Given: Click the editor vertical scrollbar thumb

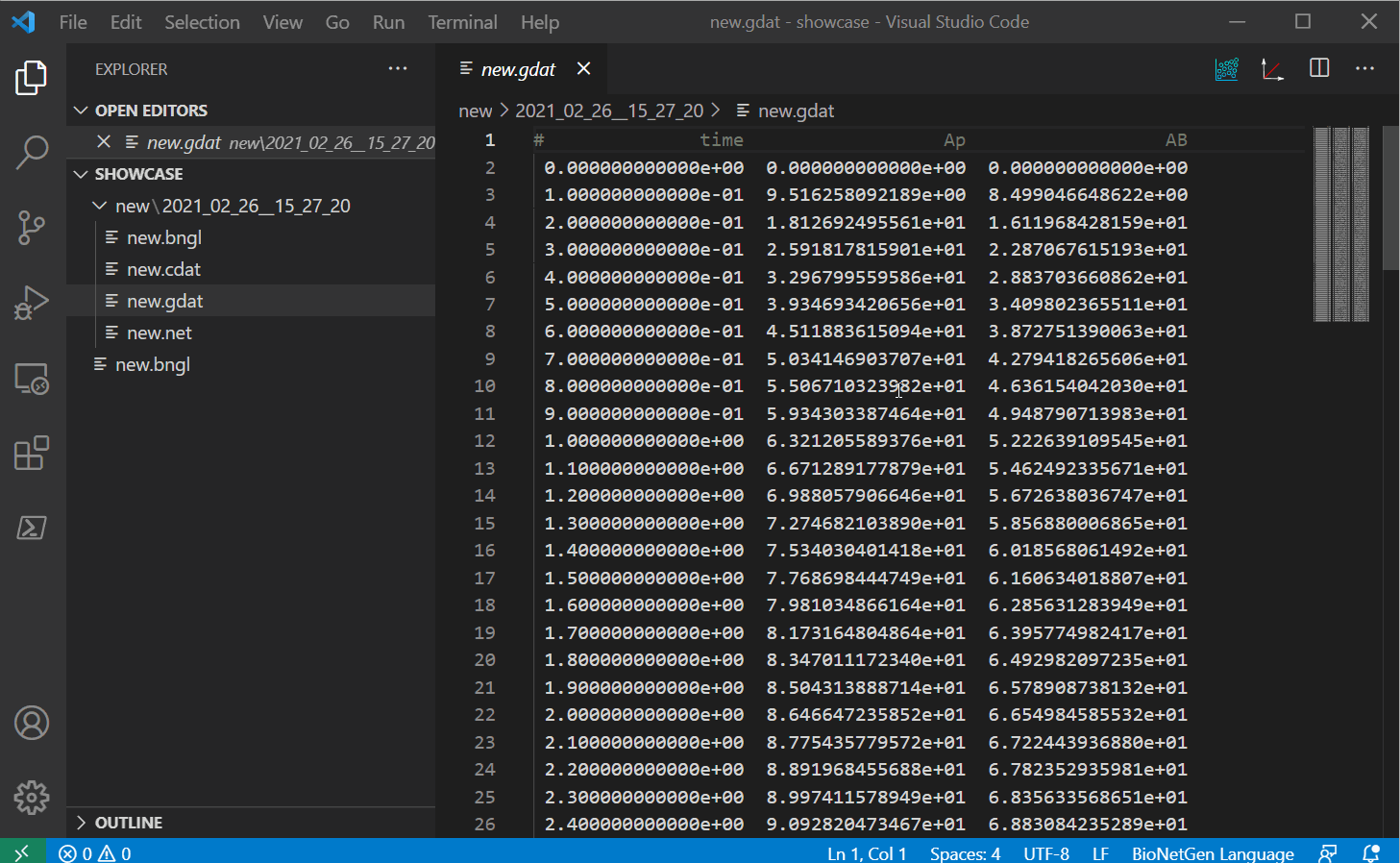Looking at the screenshot, I should click(1390, 198).
